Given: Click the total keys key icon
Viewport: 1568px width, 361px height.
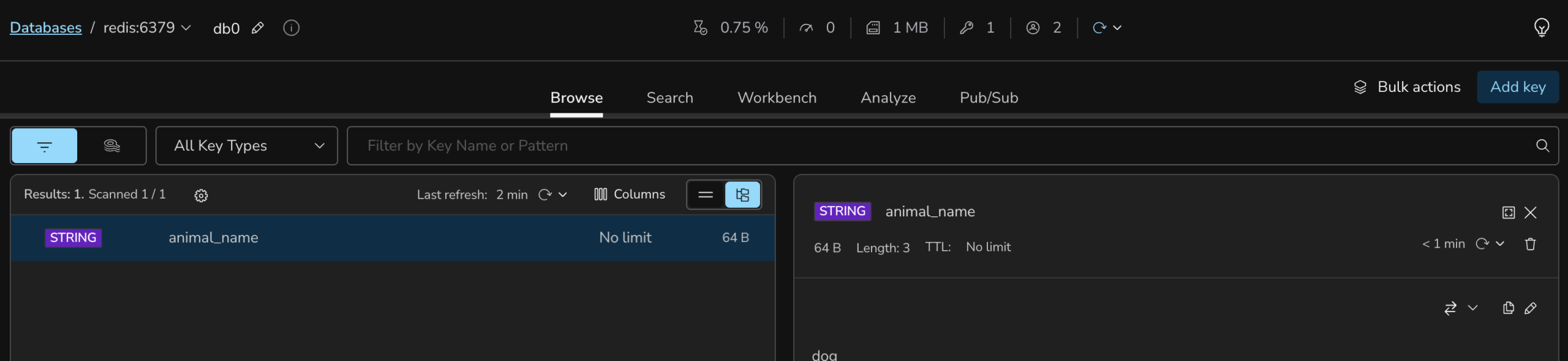Looking at the screenshot, I should coord(967,28).
